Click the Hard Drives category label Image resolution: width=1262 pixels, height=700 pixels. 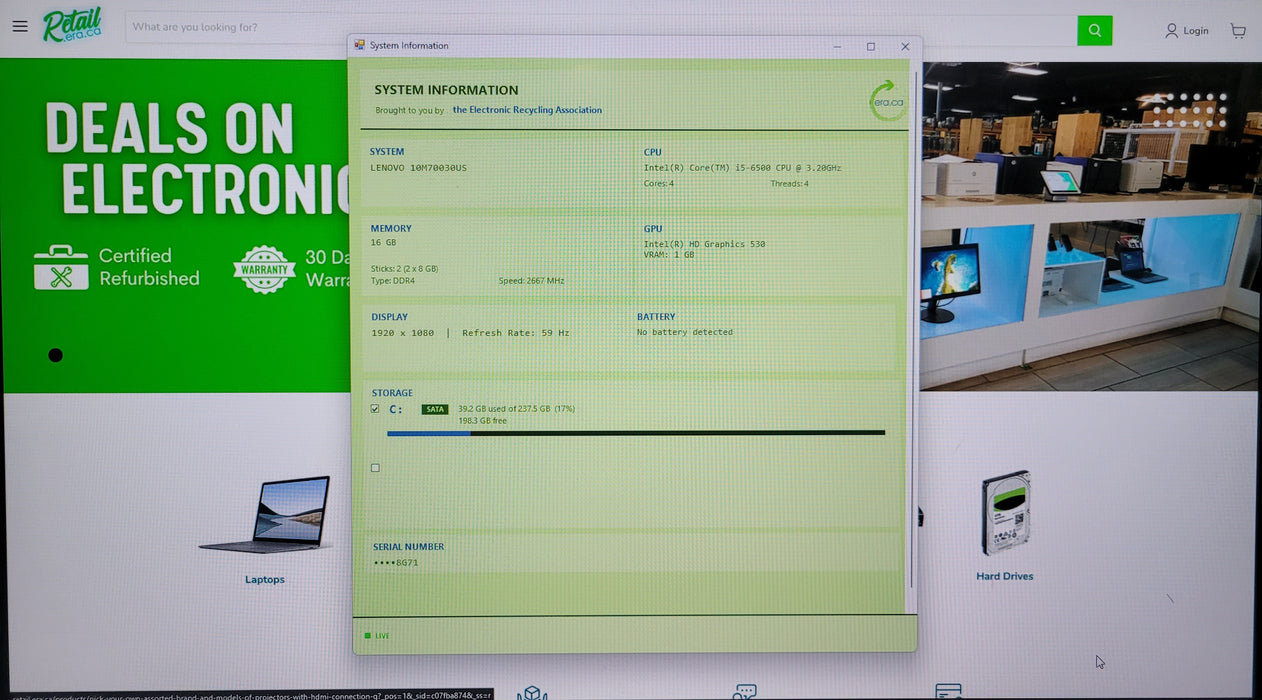coord(1005,576)
